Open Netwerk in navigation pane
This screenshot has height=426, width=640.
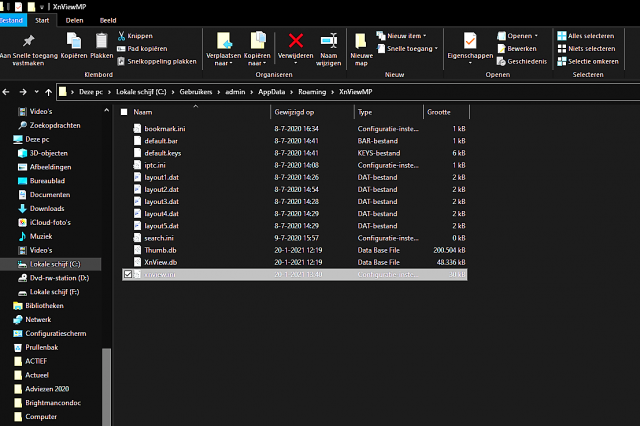coord(32,320)
